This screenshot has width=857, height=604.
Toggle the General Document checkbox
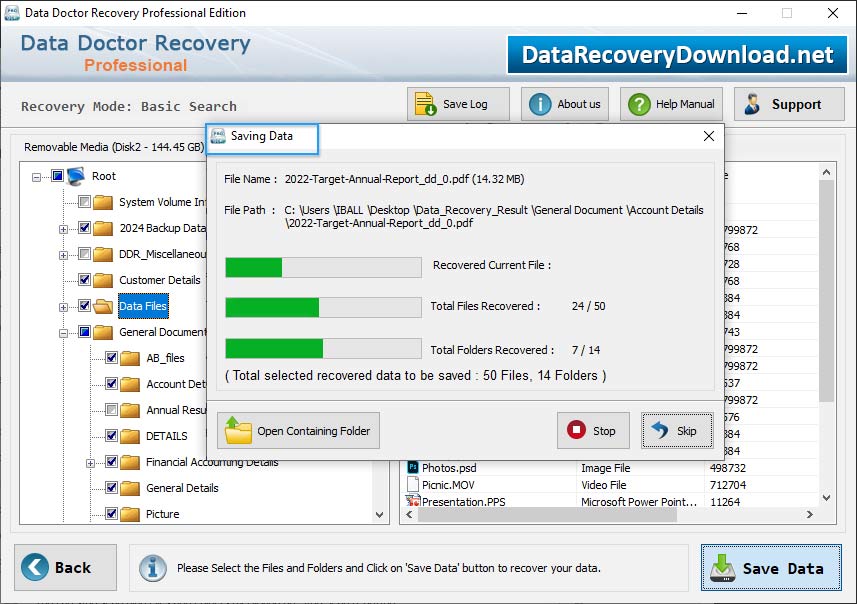coord(84,331)
